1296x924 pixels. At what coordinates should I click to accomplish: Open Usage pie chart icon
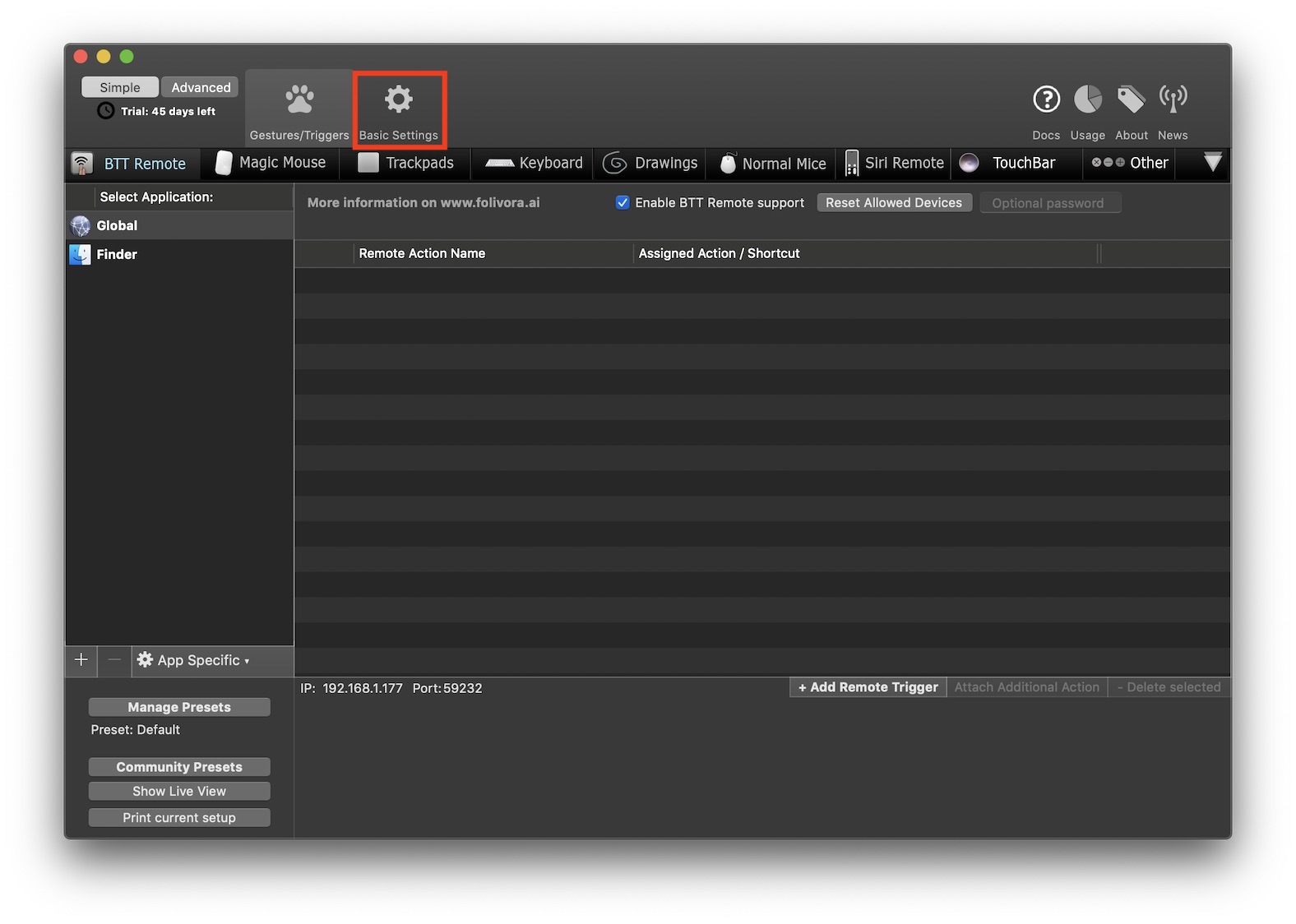tap(1088, 99)
